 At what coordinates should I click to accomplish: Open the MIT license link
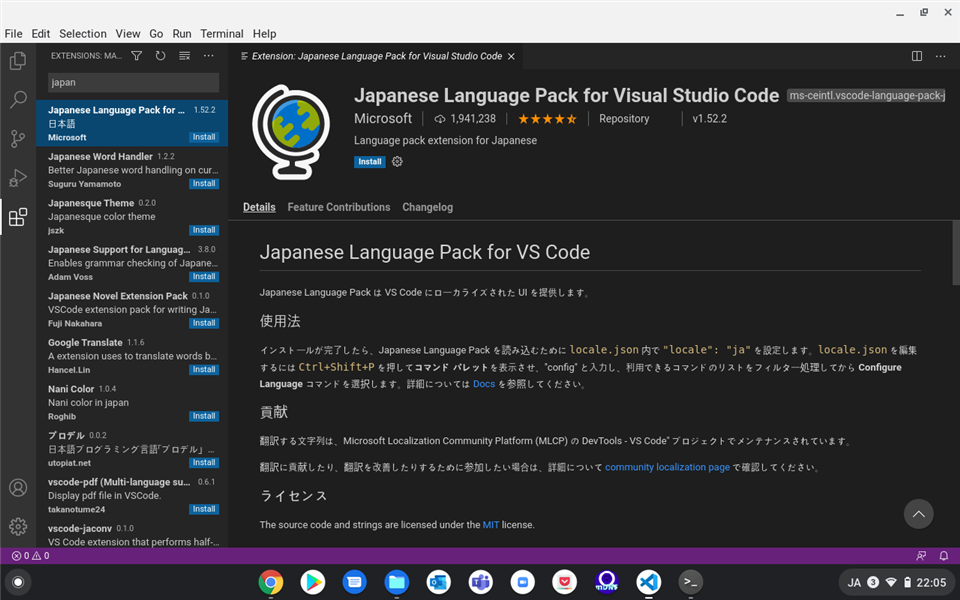[490, 525]
